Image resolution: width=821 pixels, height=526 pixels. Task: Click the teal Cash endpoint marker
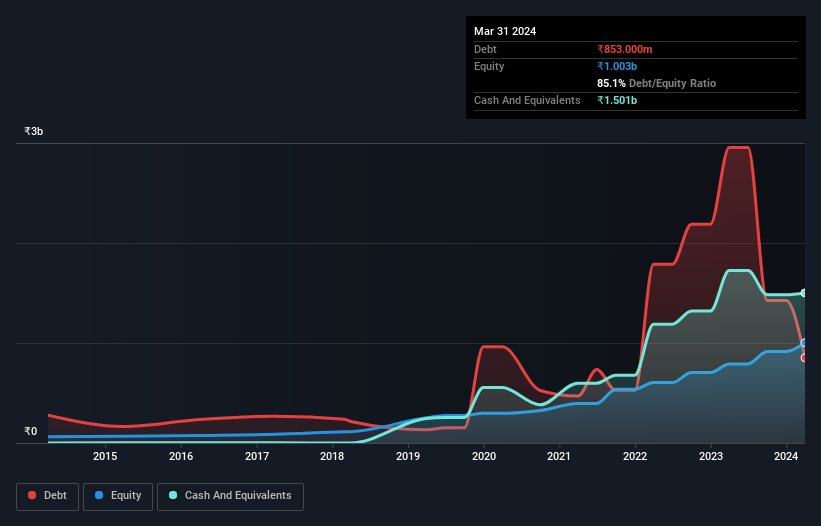(804, 293)
